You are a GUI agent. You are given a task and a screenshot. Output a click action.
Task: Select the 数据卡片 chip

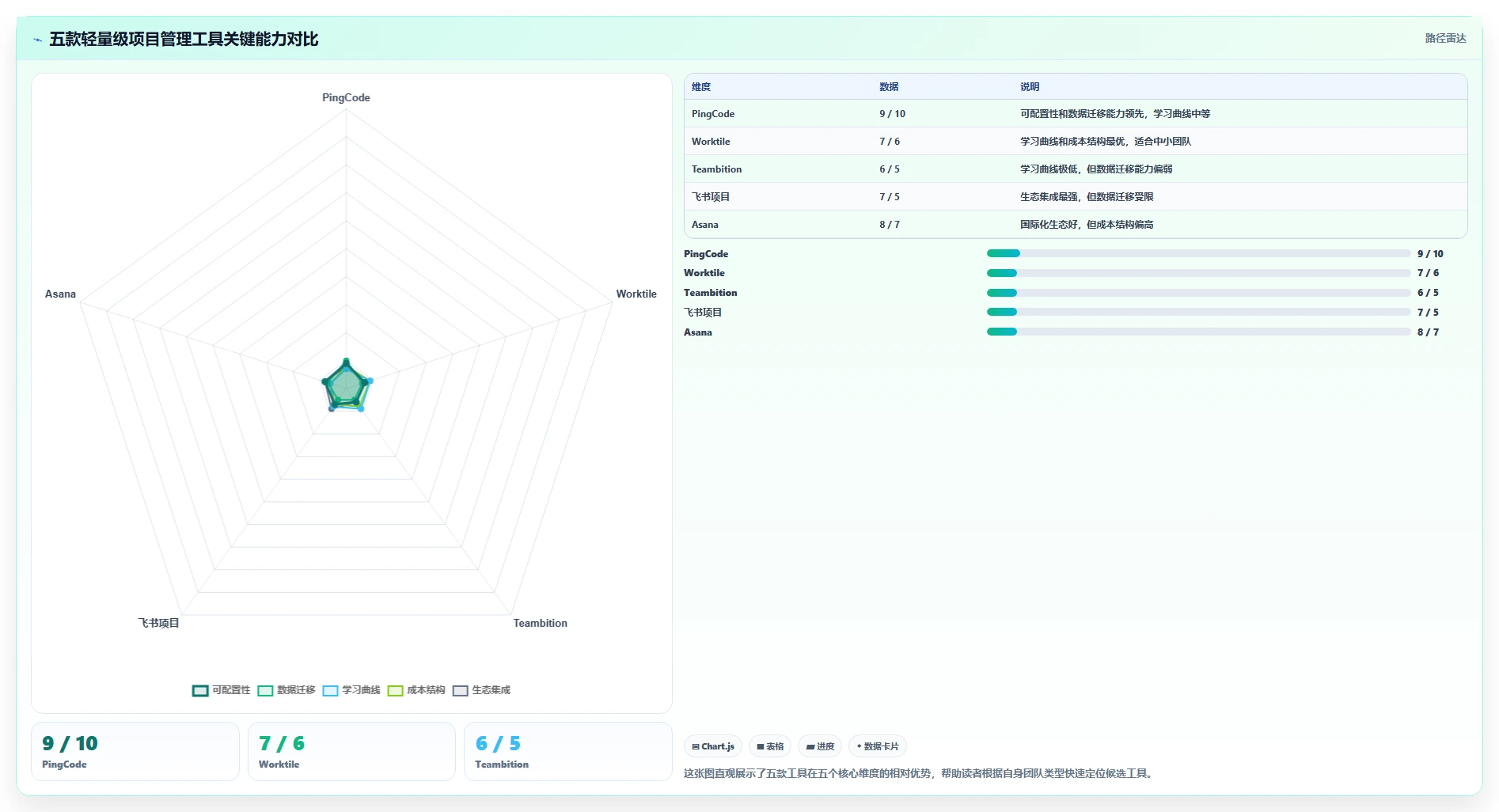pos(878,746)
